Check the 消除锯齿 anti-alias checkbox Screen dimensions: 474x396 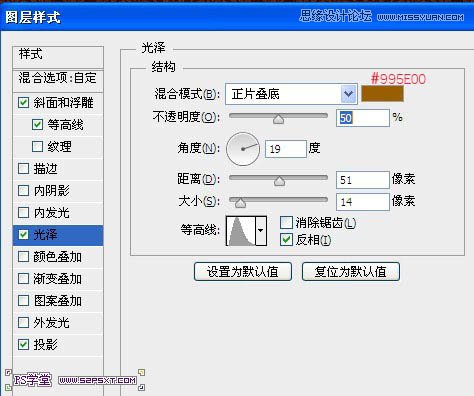coord(286,223)
